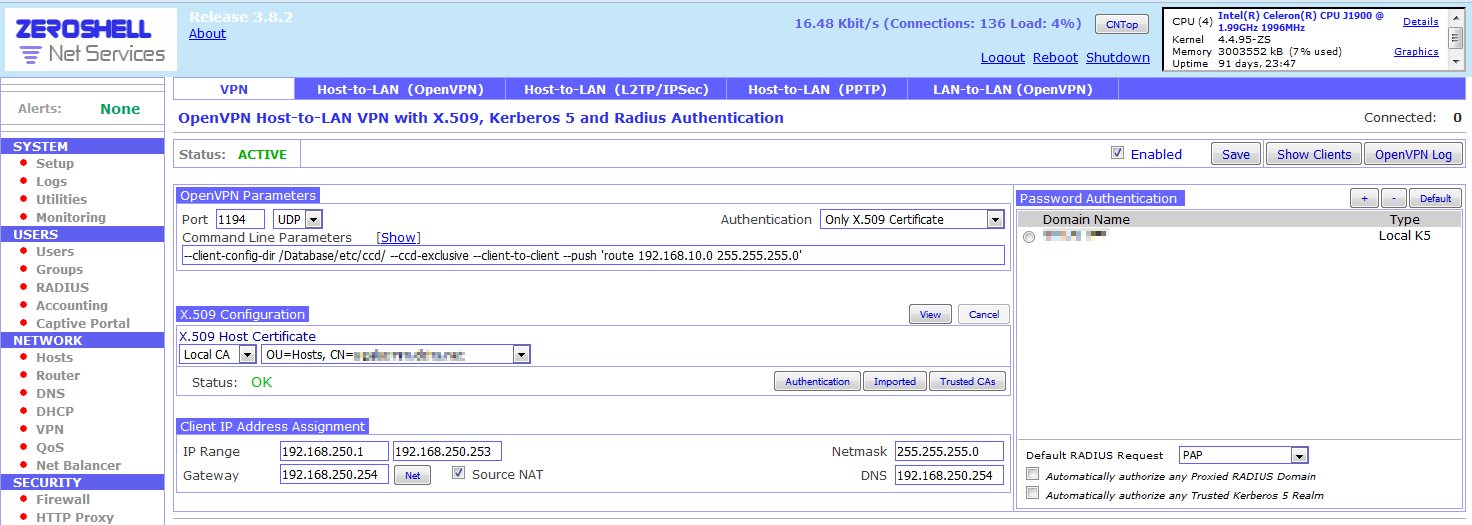
Task: Click the Logout link
Action: tap(1002, 57)
